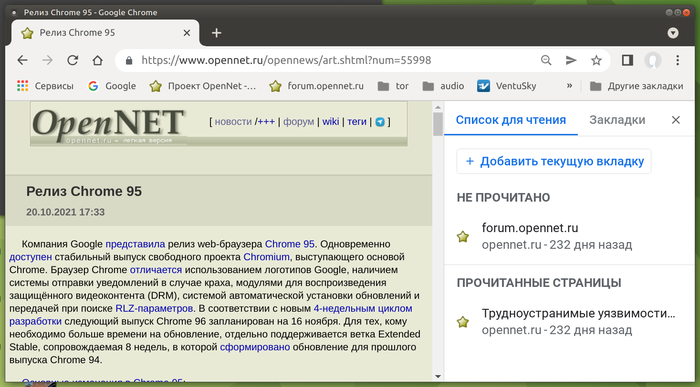Open the tor bookmarks folder
Screen dimensions: 700x387
393,86
